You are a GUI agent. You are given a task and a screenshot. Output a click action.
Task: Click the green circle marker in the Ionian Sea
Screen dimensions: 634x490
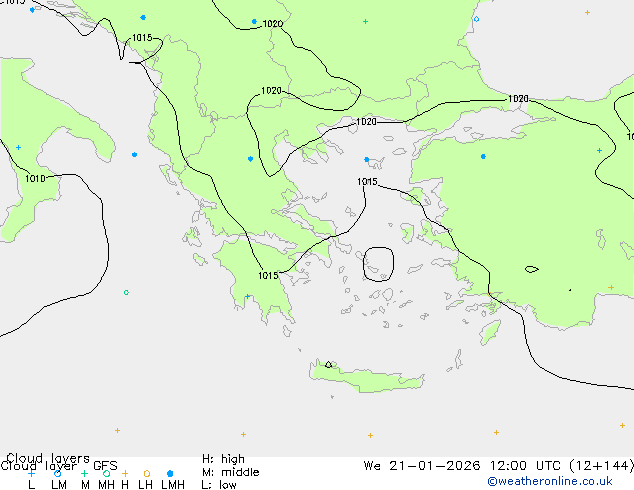click(x=126, y=292)
